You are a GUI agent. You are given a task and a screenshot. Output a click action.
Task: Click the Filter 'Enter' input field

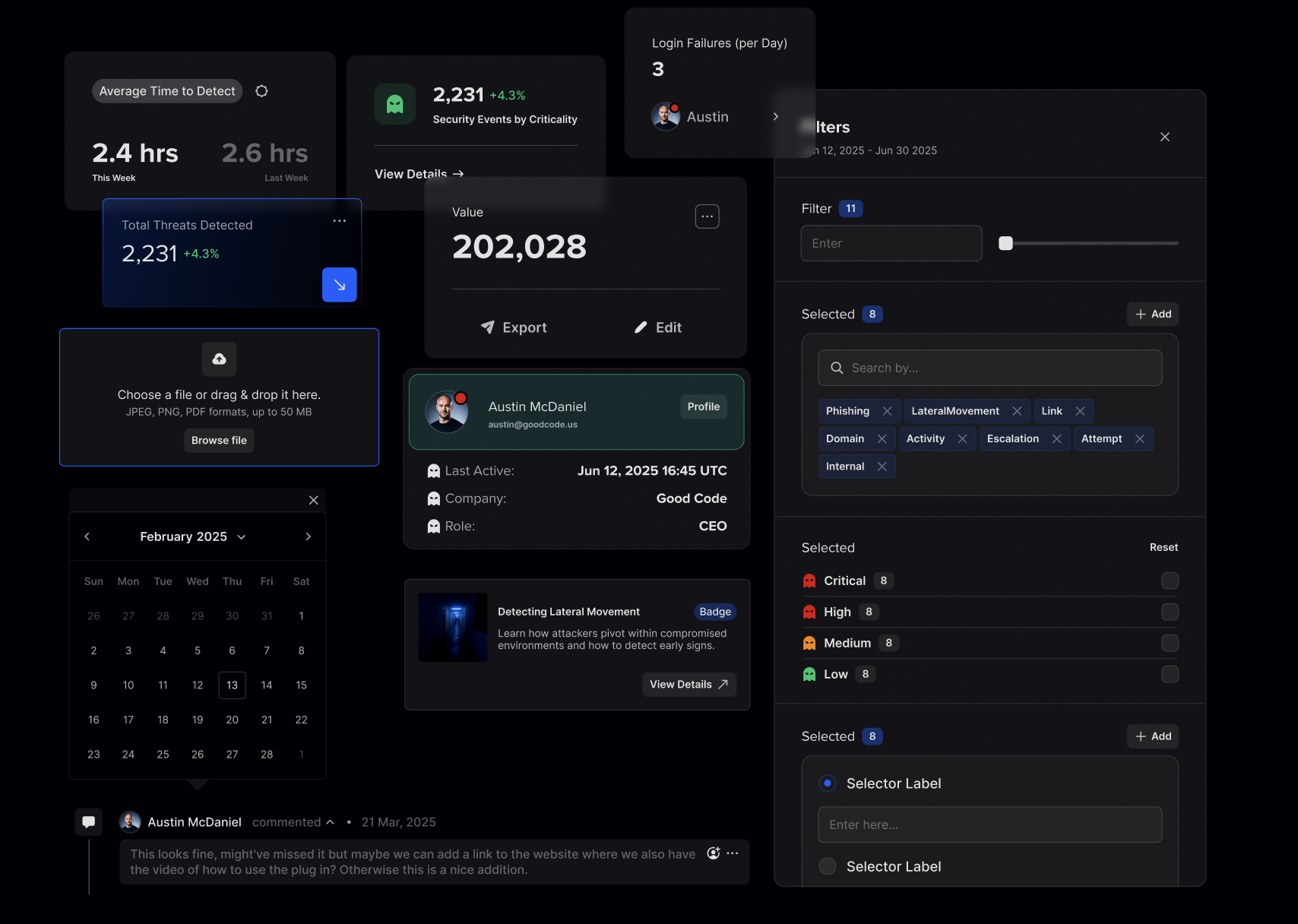coord(891,243)
